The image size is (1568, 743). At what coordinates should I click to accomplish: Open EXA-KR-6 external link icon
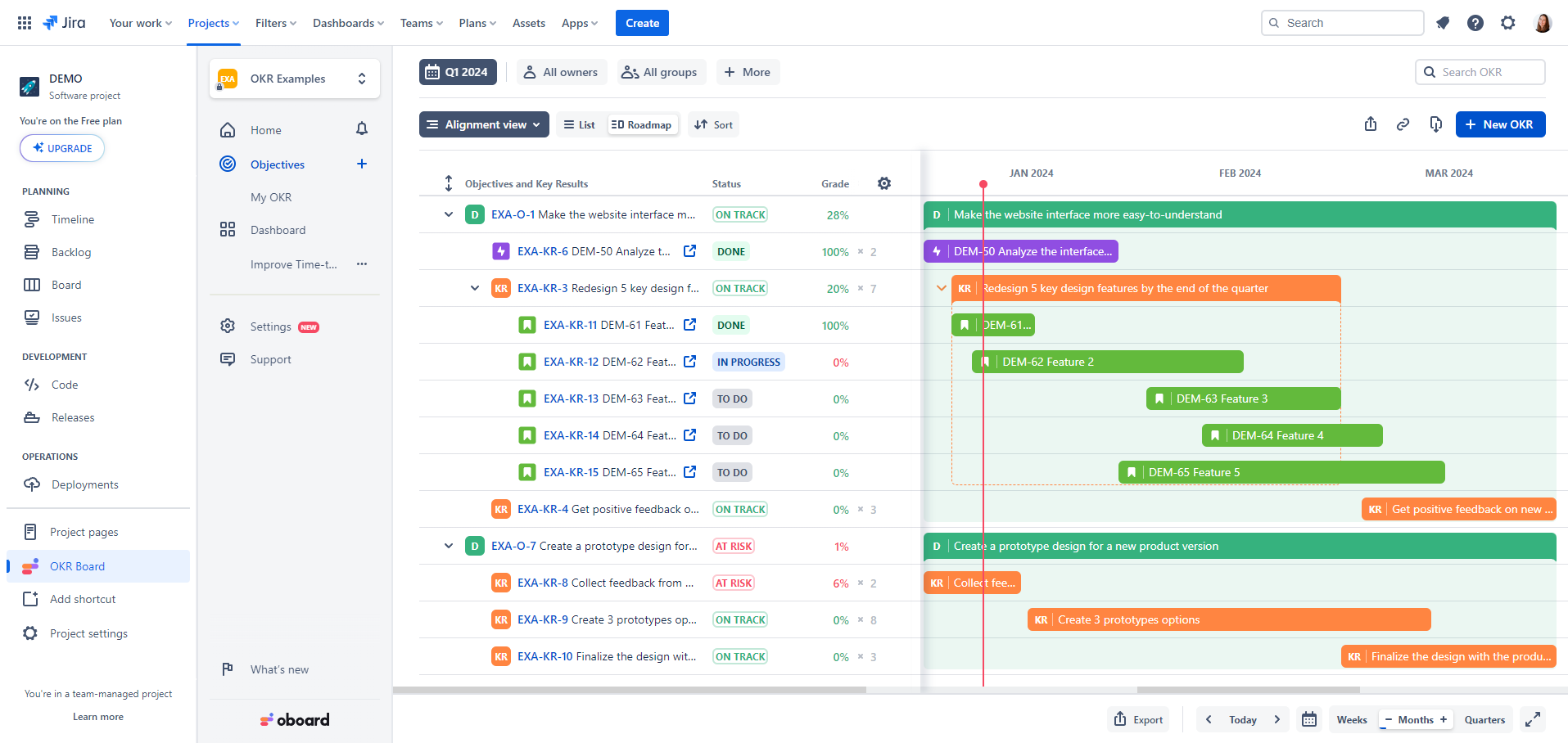(690, 251)
